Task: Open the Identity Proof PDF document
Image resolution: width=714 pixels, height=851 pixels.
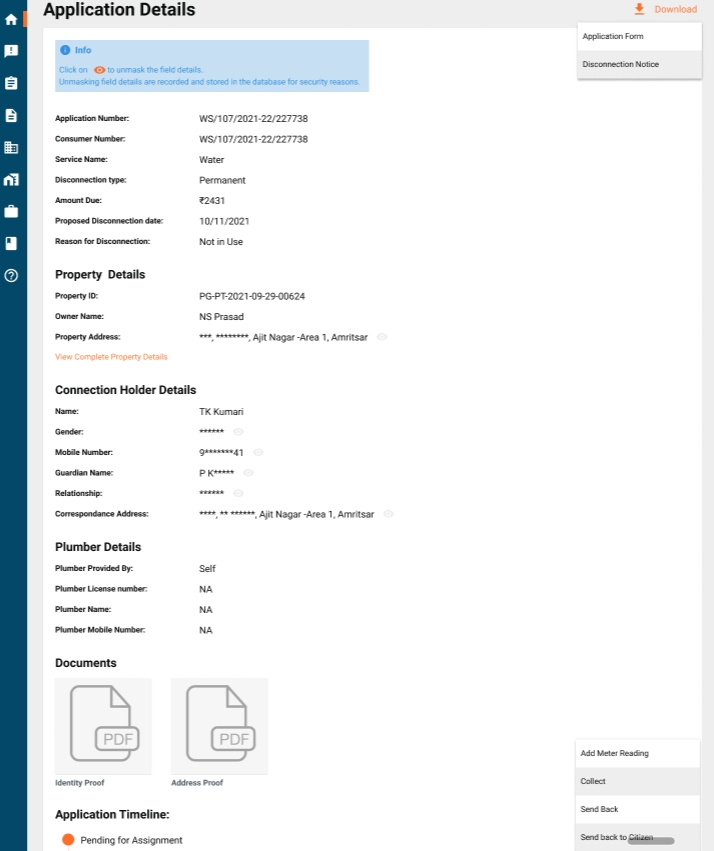Action: (103, 726)
